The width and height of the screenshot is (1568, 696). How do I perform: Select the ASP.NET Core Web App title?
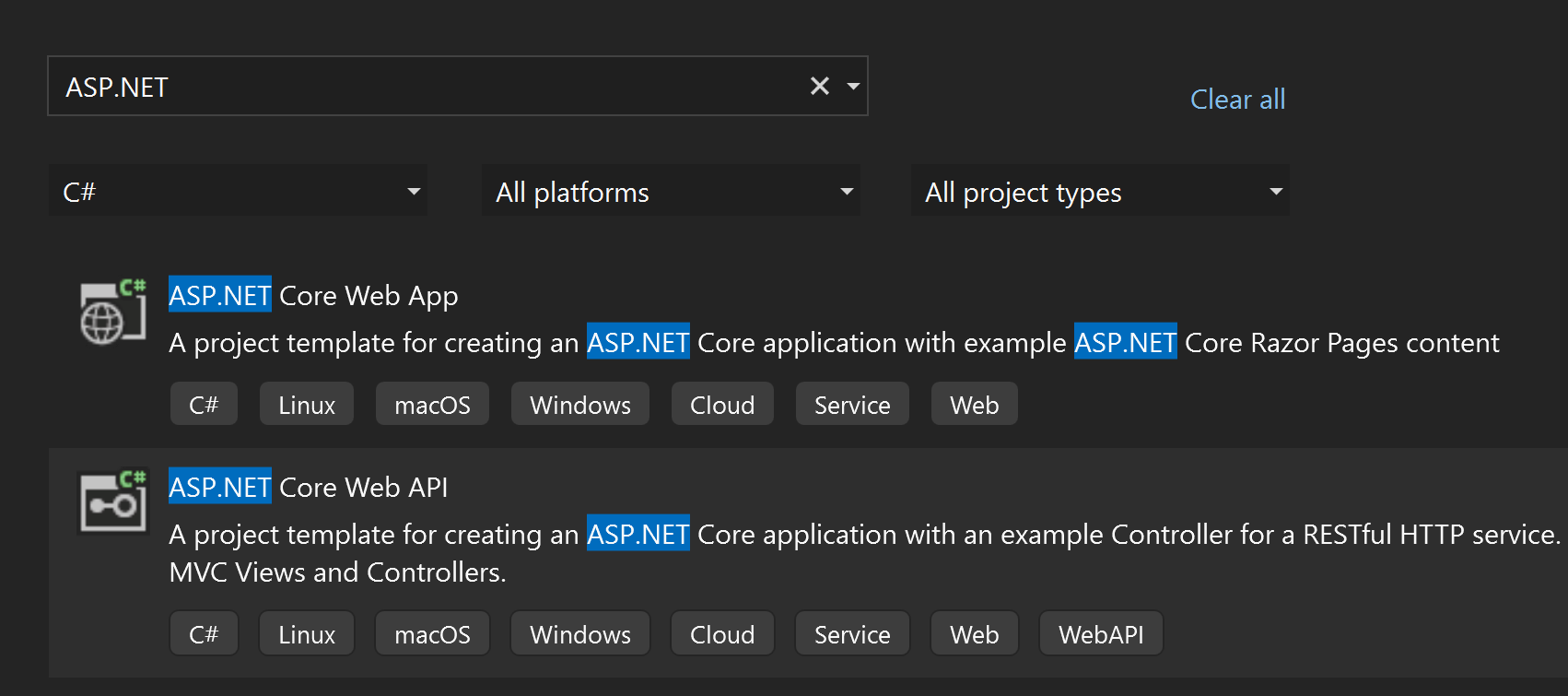click(313, 296)
